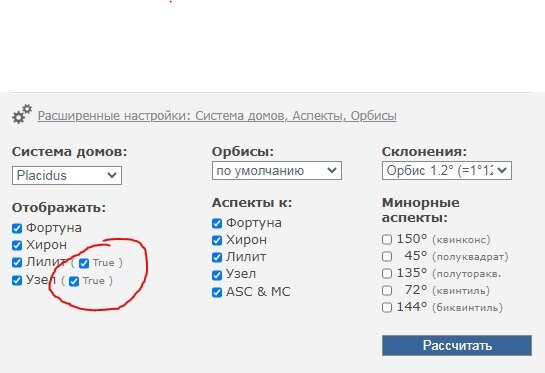Click the Орбисы heading
545x373 pixels.
tap(243, 152)
